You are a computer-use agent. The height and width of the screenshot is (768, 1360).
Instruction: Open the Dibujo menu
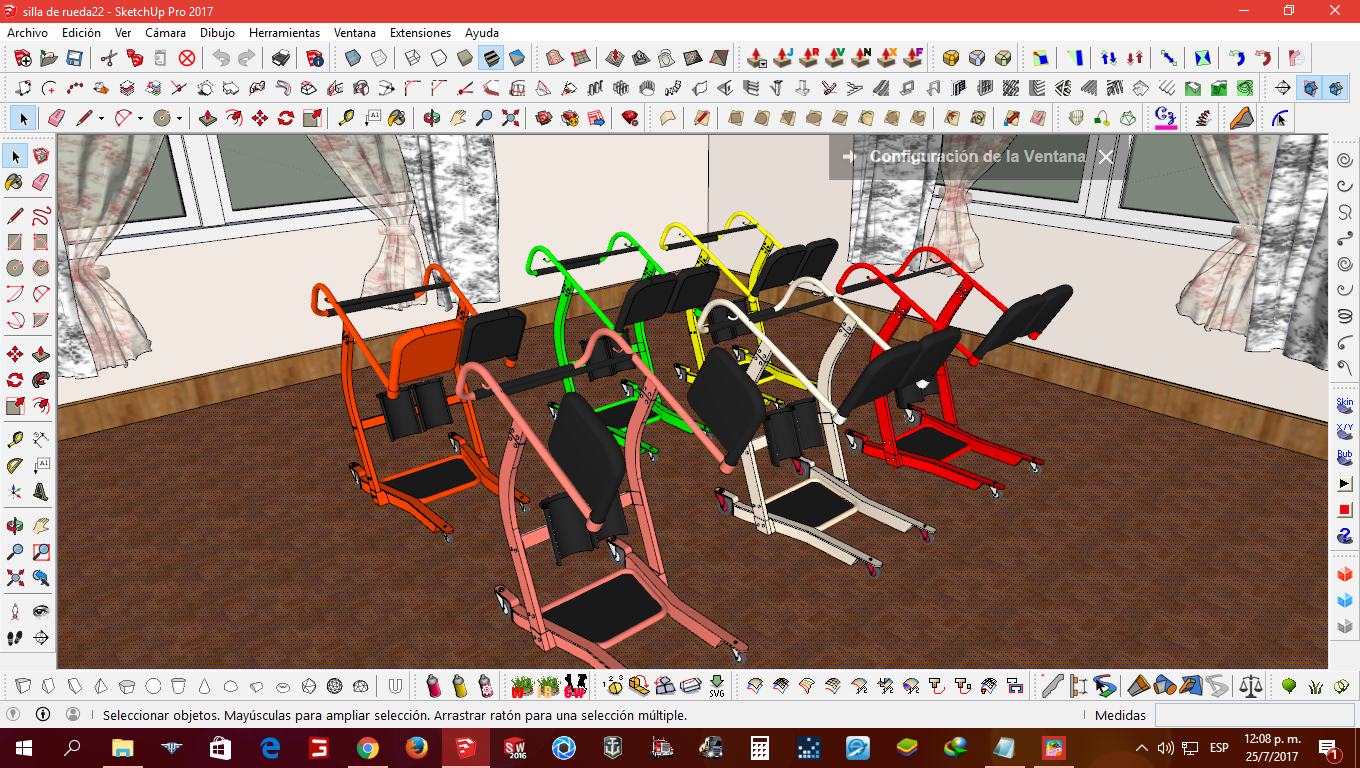[x=217, y=33]
